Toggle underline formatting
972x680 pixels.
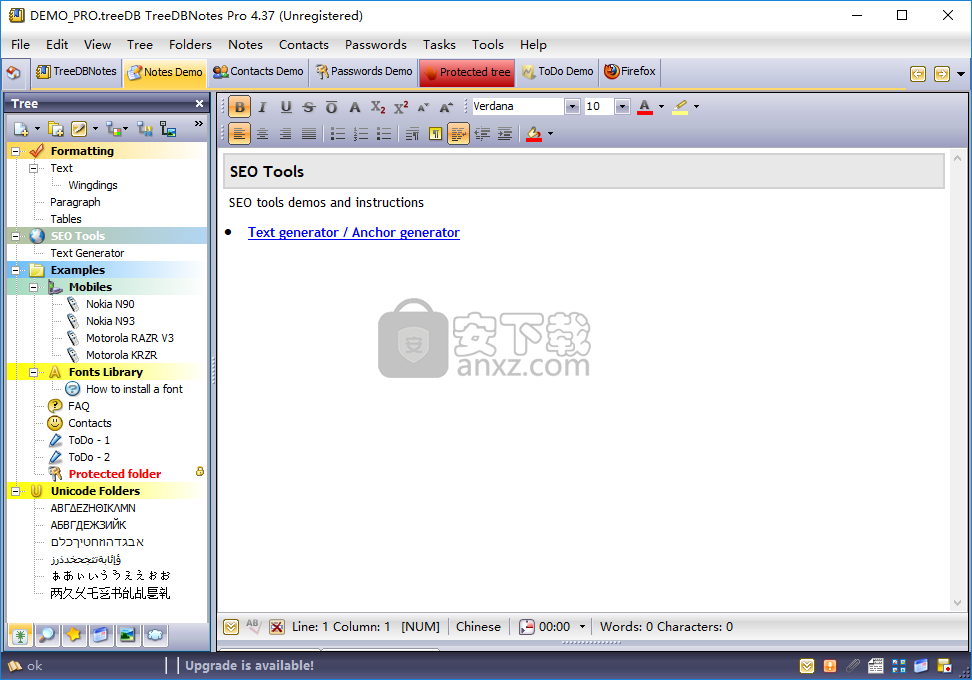point(286,107)
